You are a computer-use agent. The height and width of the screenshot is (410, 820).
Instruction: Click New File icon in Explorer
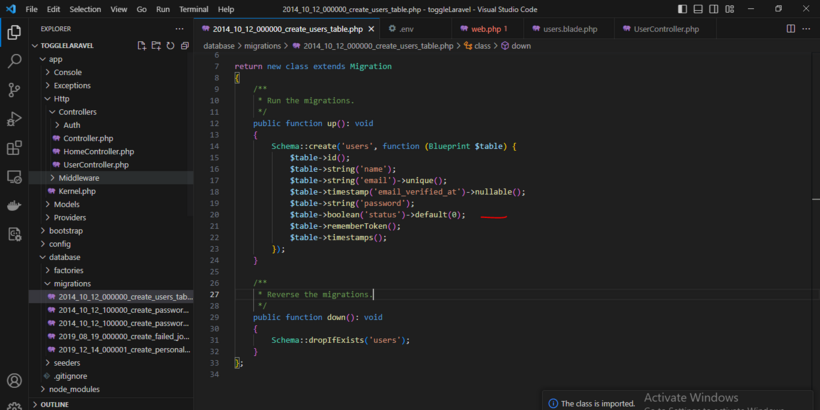click(142, 46)
